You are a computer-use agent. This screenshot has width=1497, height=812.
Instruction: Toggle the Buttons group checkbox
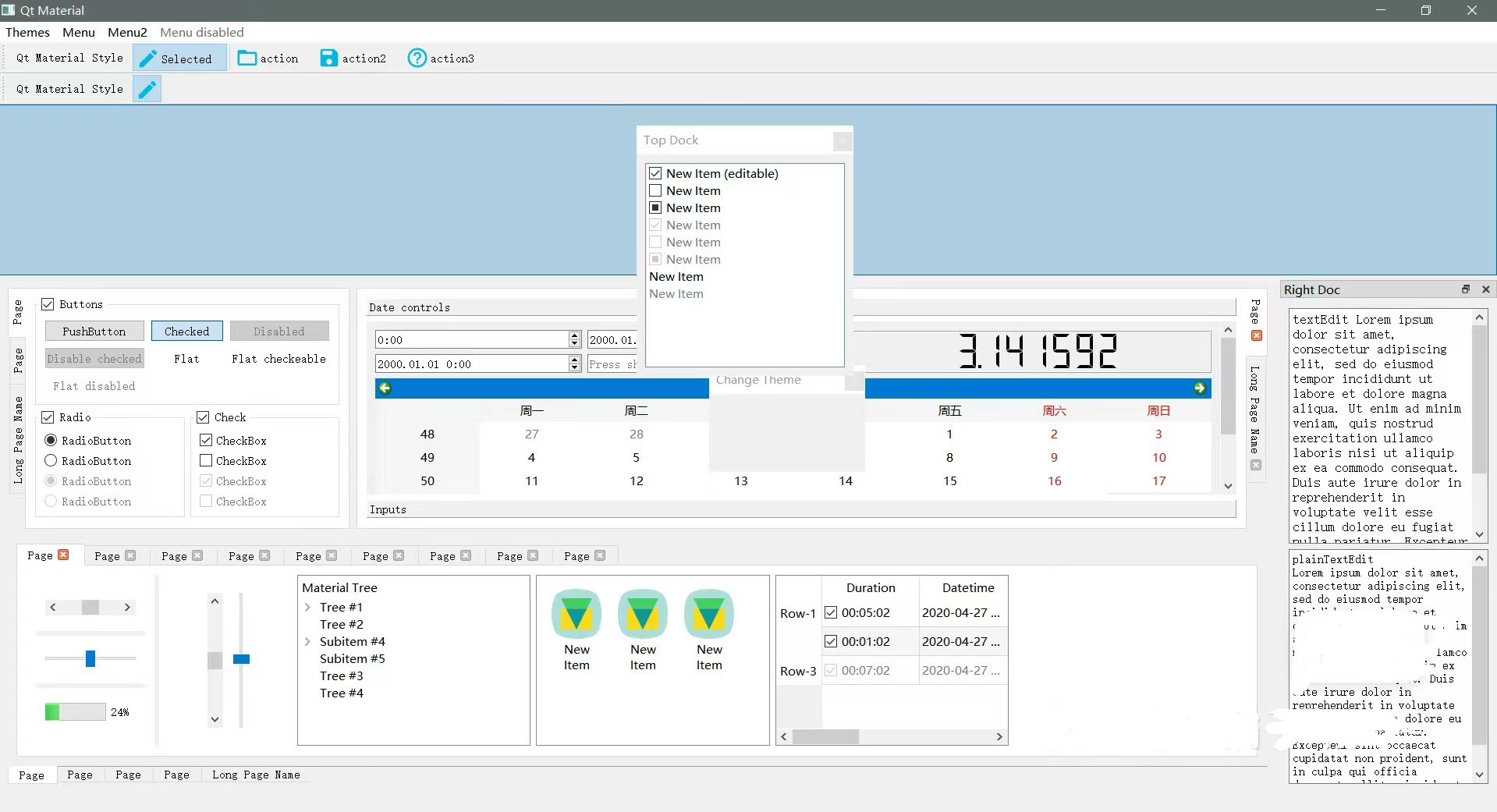tap(48, 304)
